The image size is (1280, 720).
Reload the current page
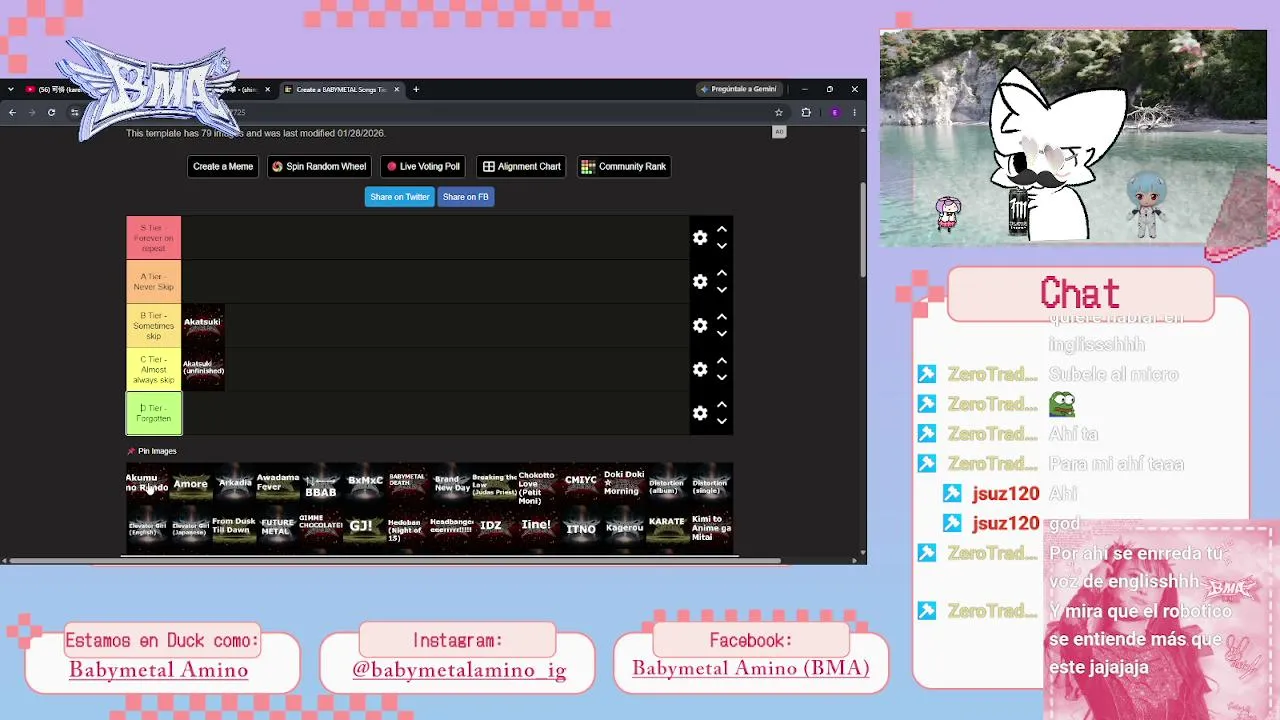(x=51, y=113)
